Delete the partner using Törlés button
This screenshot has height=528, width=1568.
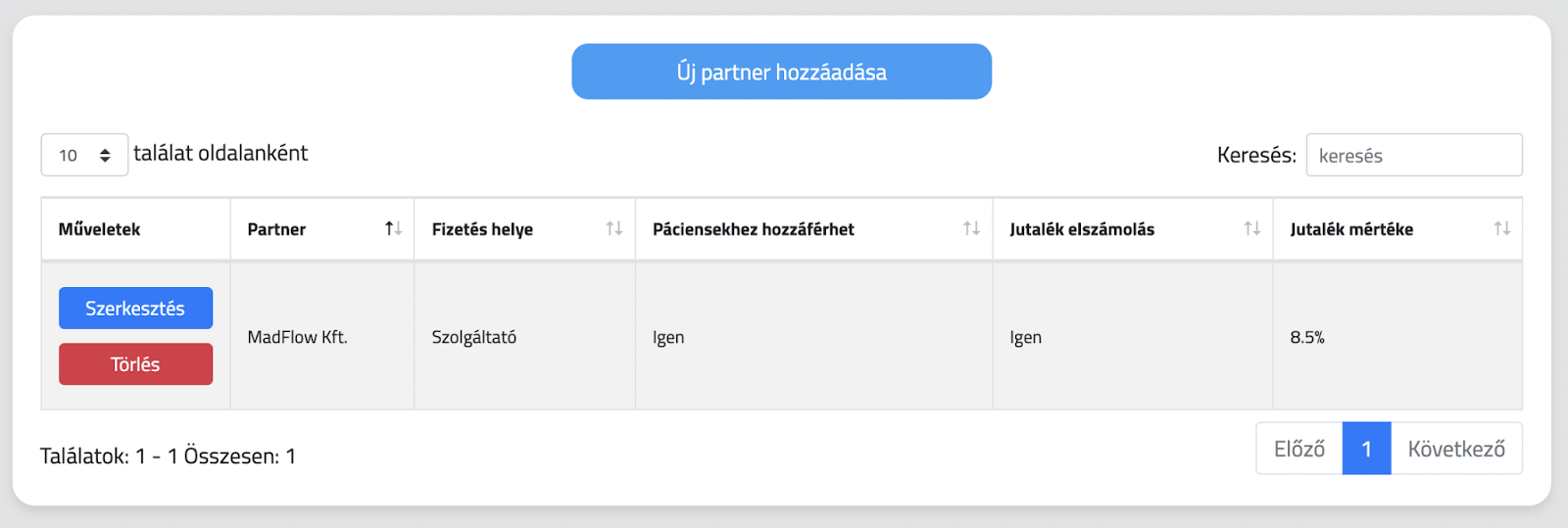135,363
